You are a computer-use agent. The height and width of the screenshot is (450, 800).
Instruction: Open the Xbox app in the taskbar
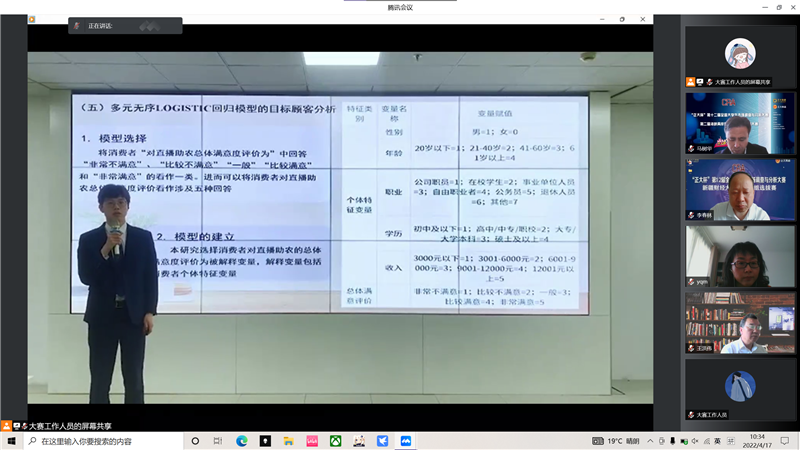335,441
